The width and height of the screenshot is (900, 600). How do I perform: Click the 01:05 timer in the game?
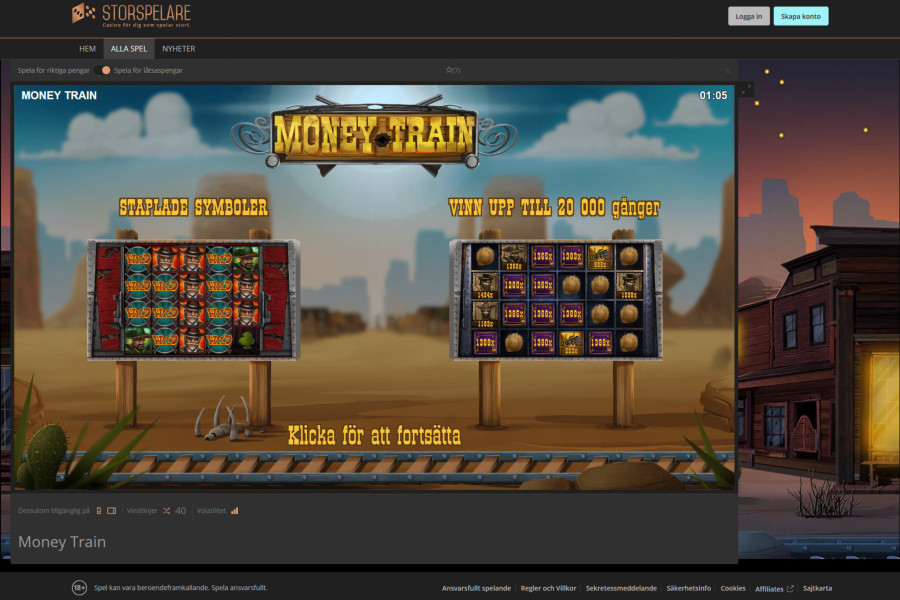coord(713,95)
